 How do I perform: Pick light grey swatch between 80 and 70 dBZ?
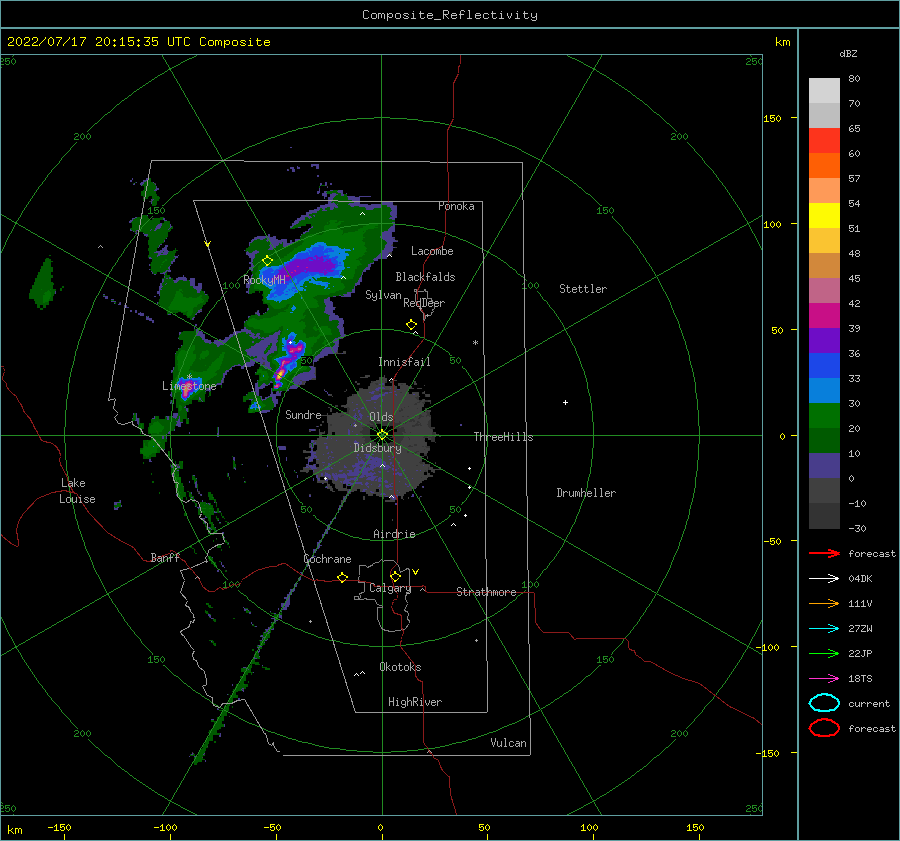pos(824,91)
